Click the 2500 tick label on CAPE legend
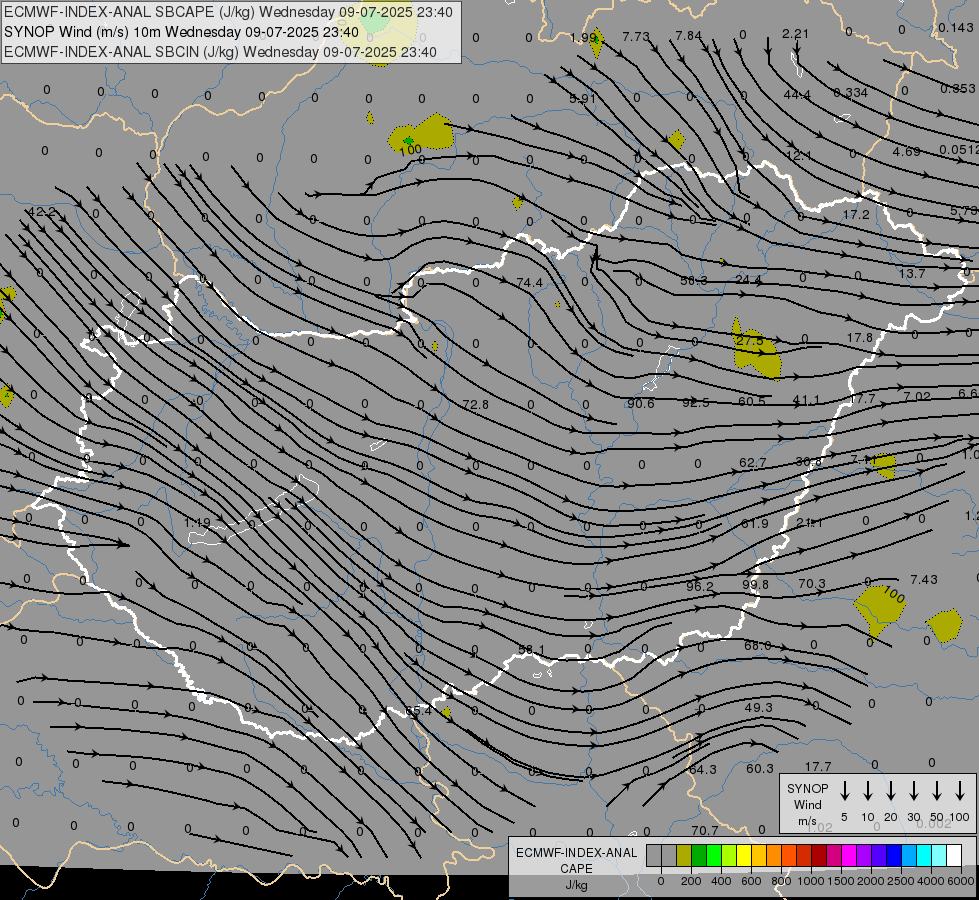979x900 pixels. (901, 881)
